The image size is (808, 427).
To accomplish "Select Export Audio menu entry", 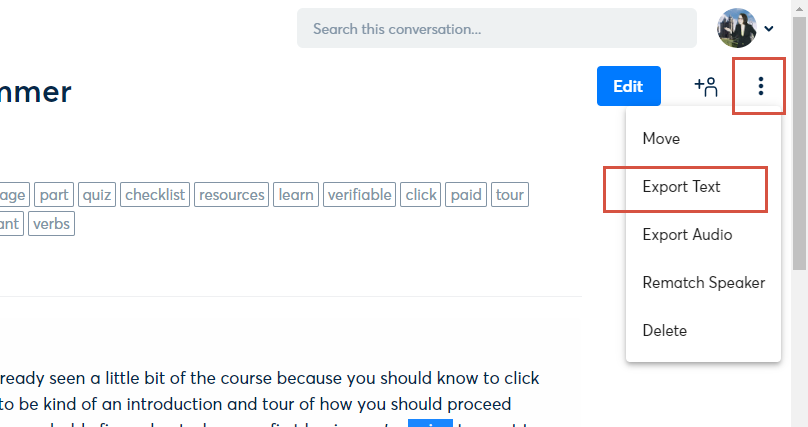I will click(687, 235).
